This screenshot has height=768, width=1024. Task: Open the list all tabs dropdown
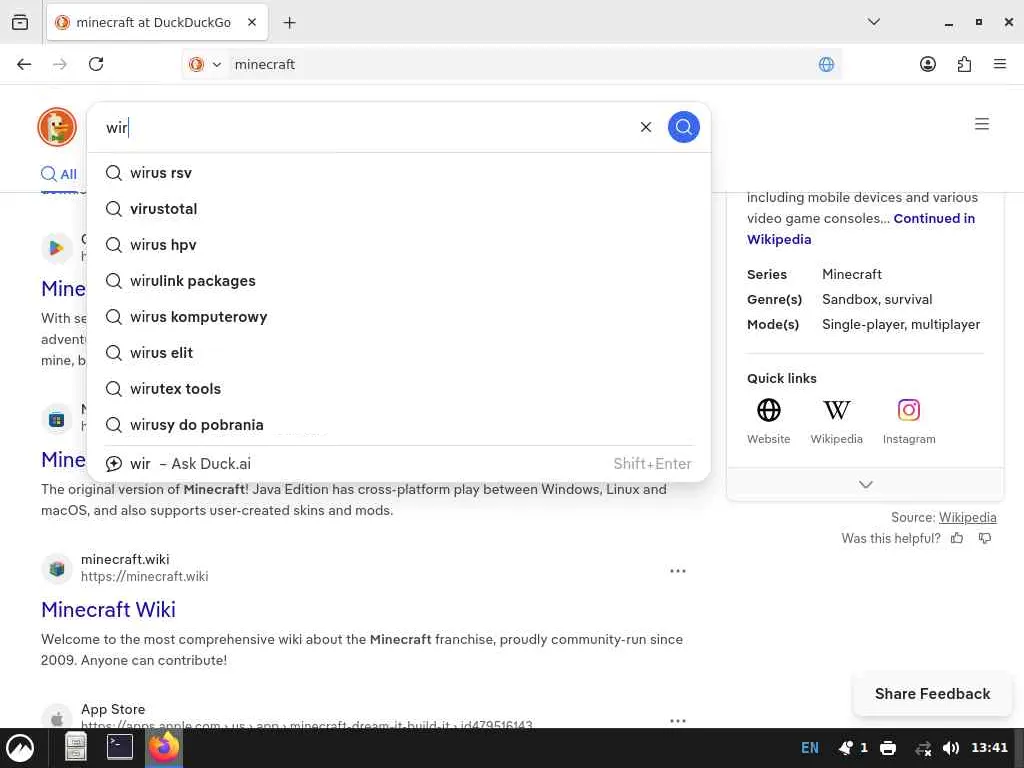click(873, 22)
